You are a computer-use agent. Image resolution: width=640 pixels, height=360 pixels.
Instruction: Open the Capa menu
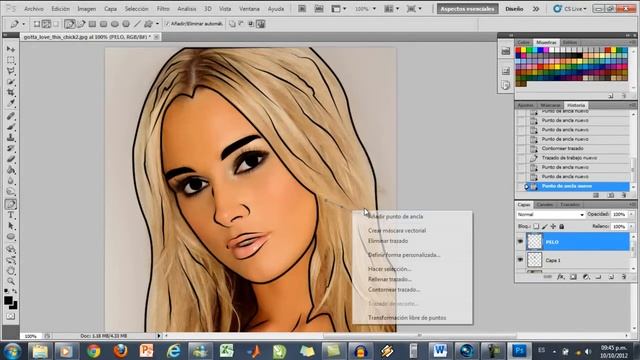click(110, 9)
